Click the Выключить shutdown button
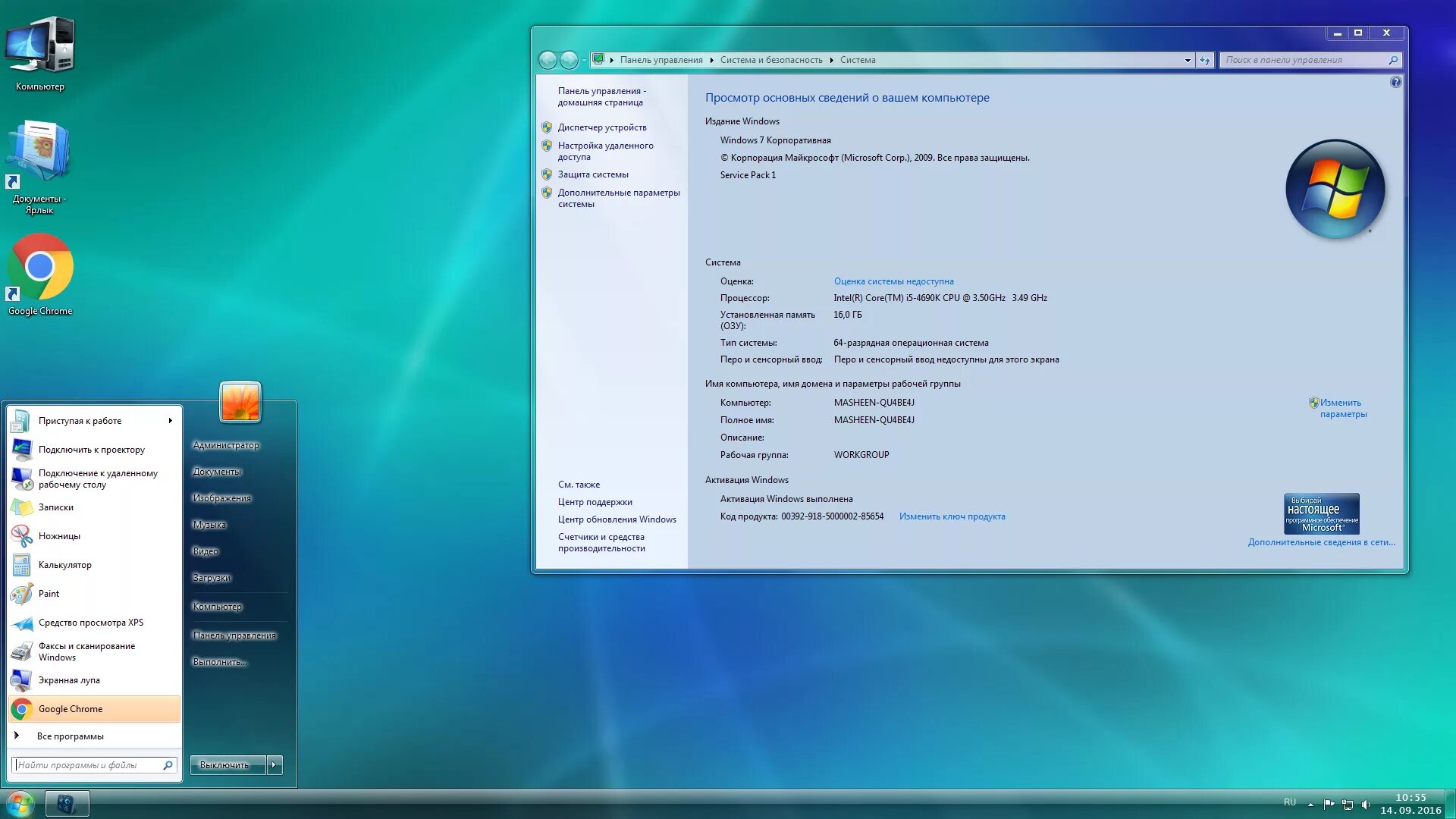The height and width of the screenshot is (819, 1456). [x=227, y=765]
